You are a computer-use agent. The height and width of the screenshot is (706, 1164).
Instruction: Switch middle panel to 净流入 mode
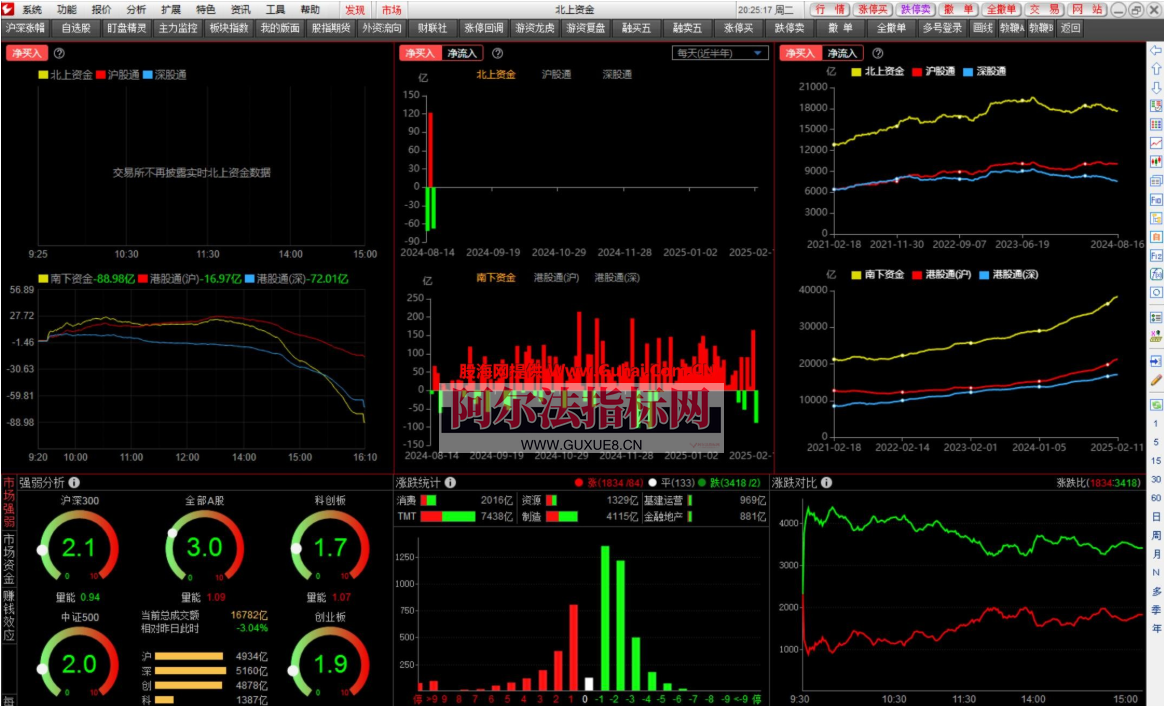[x=462, y=53]
